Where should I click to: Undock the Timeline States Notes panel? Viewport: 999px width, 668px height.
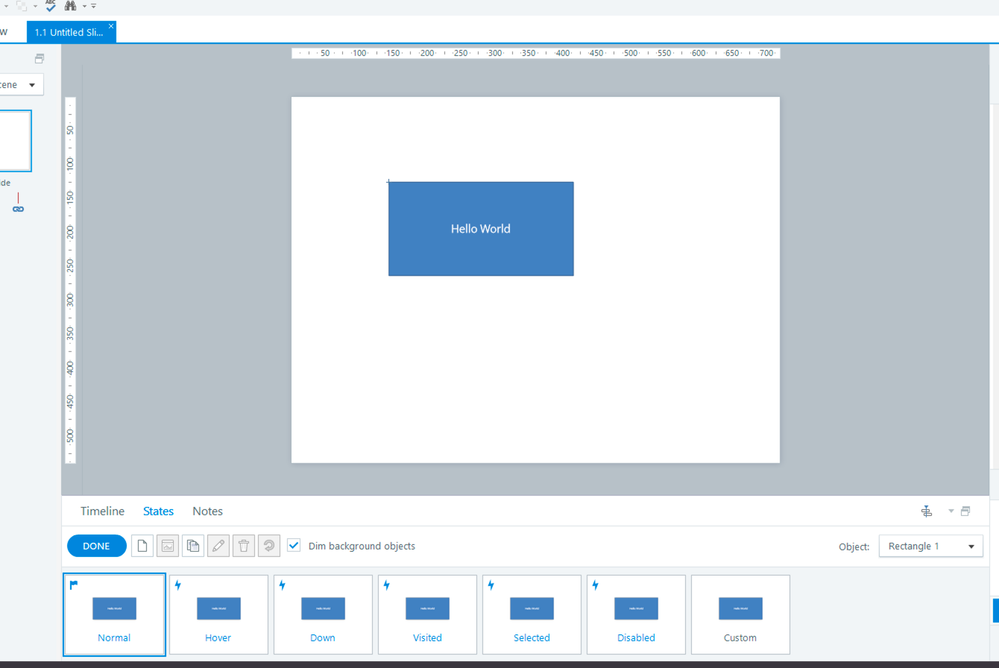[966, 511]
